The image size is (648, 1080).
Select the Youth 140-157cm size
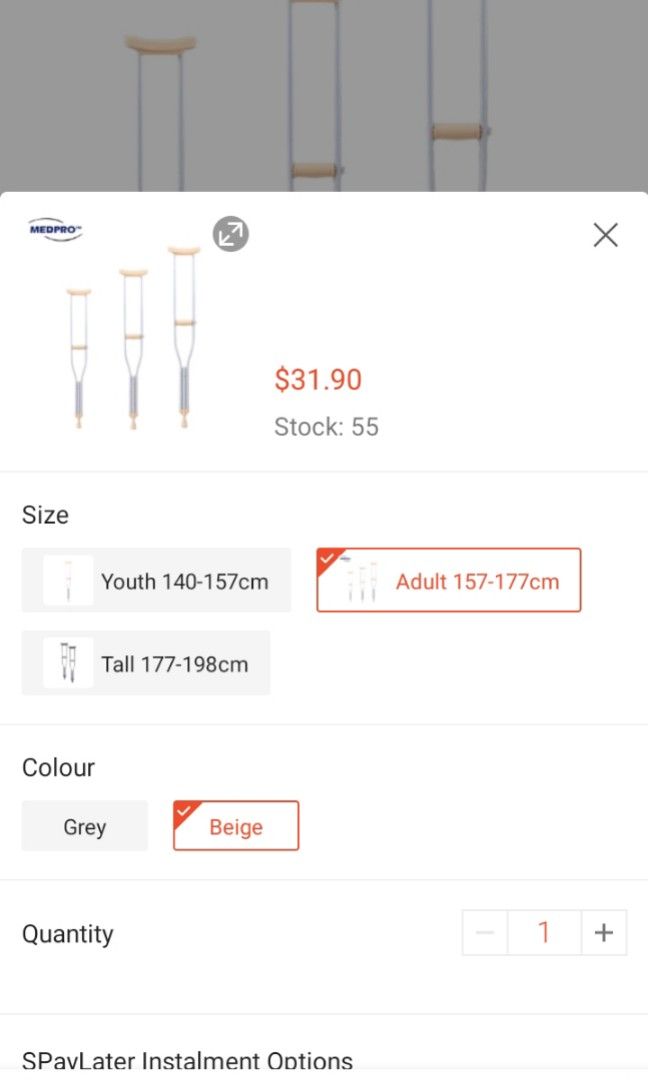point(155,580)
